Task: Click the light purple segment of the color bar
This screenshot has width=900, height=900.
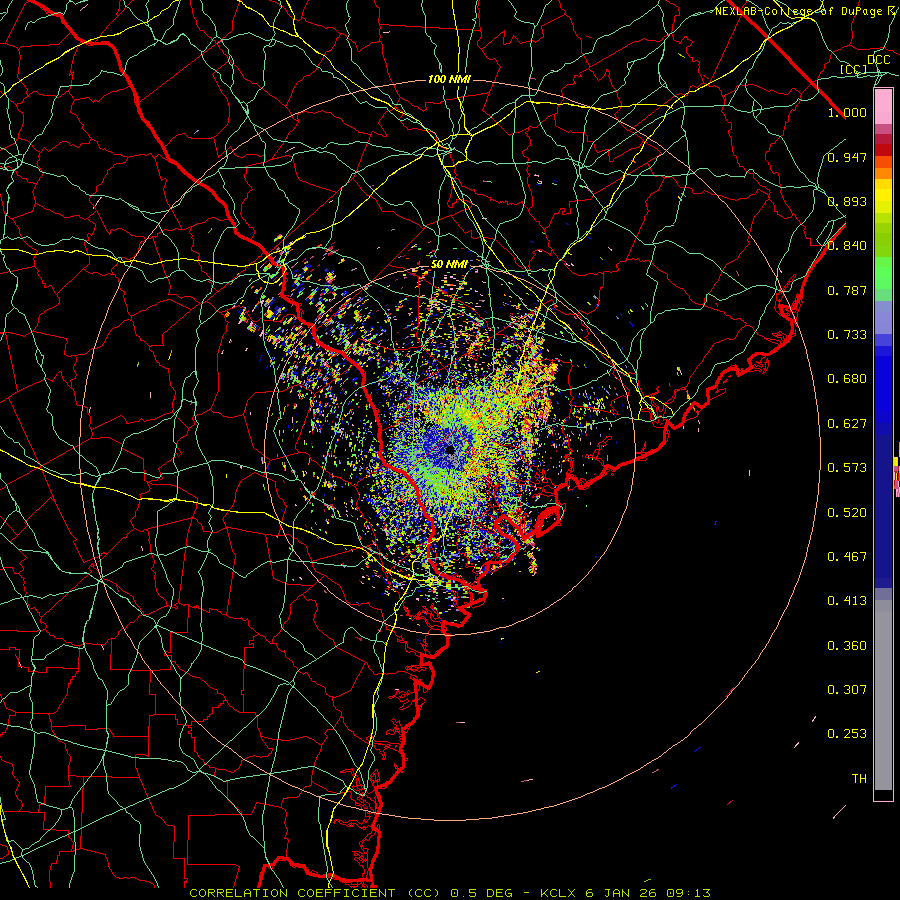Action: [x=883, y=317]
